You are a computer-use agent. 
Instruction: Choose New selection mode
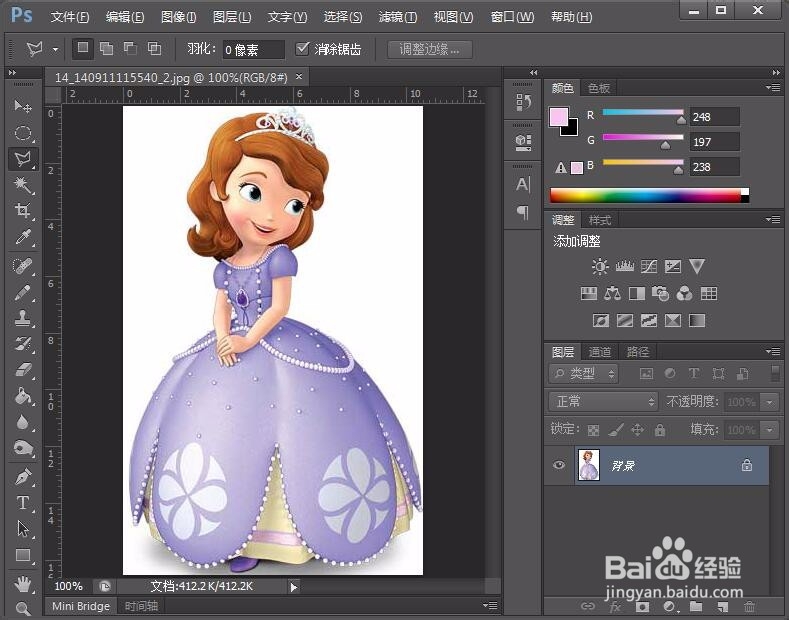coord(83,48)
